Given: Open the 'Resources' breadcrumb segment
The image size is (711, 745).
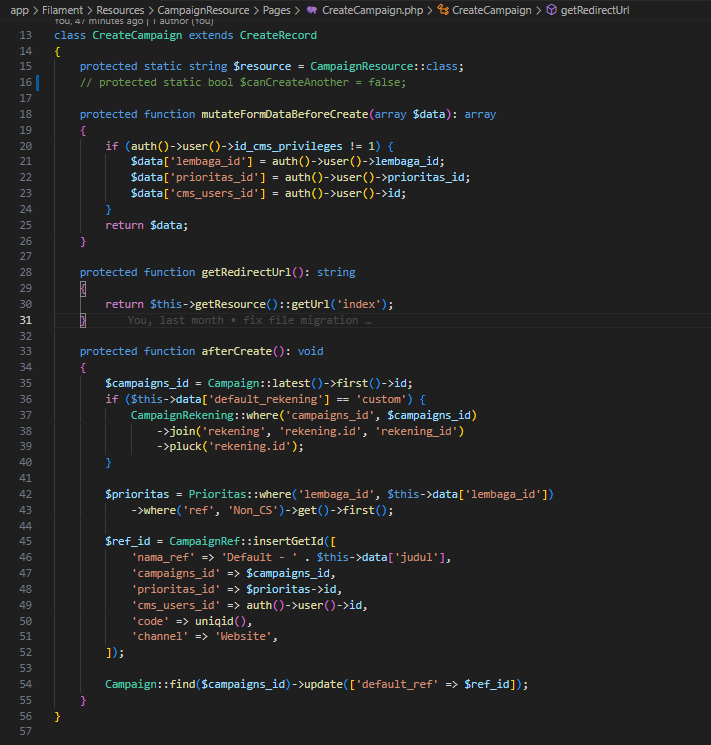Looking at the screenshot, I should 120,10.
